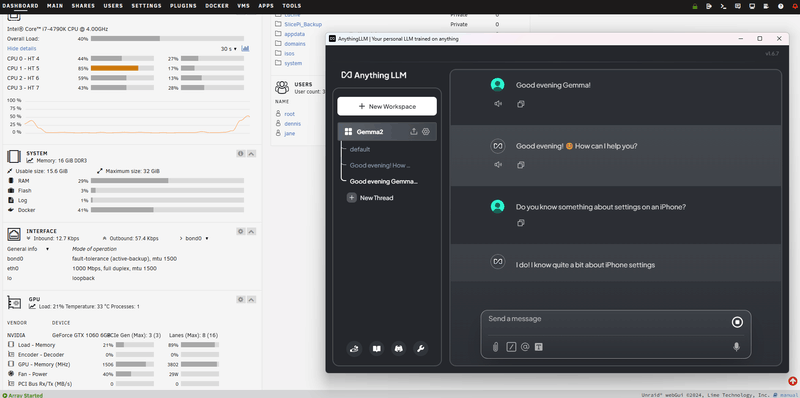The image size is (800, 398).
Task: Toggle the microphone in the message box
Action: coord(736,347)
